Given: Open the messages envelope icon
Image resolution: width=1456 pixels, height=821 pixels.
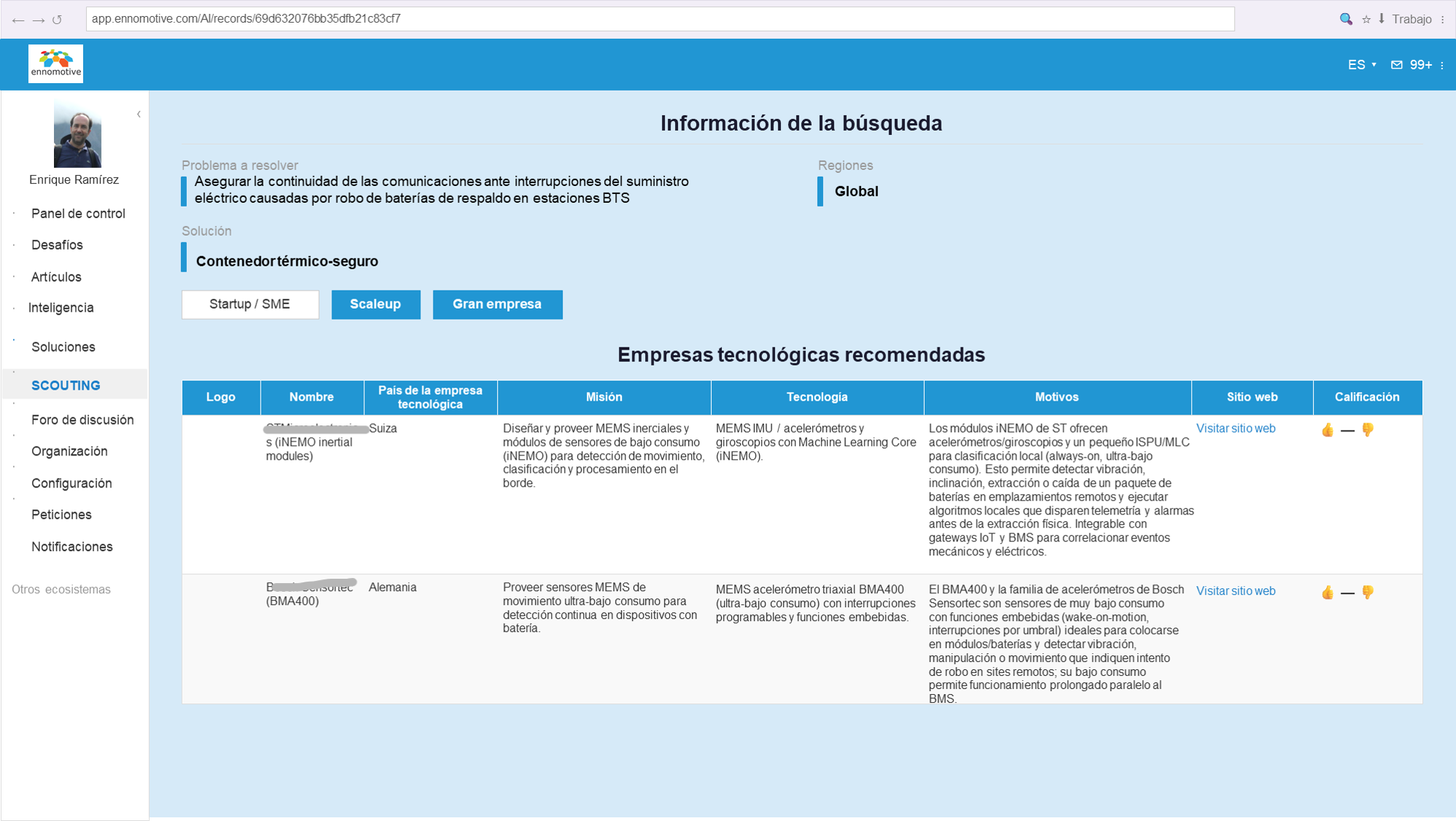Looking at the screenshot, I should (1397, 65).
